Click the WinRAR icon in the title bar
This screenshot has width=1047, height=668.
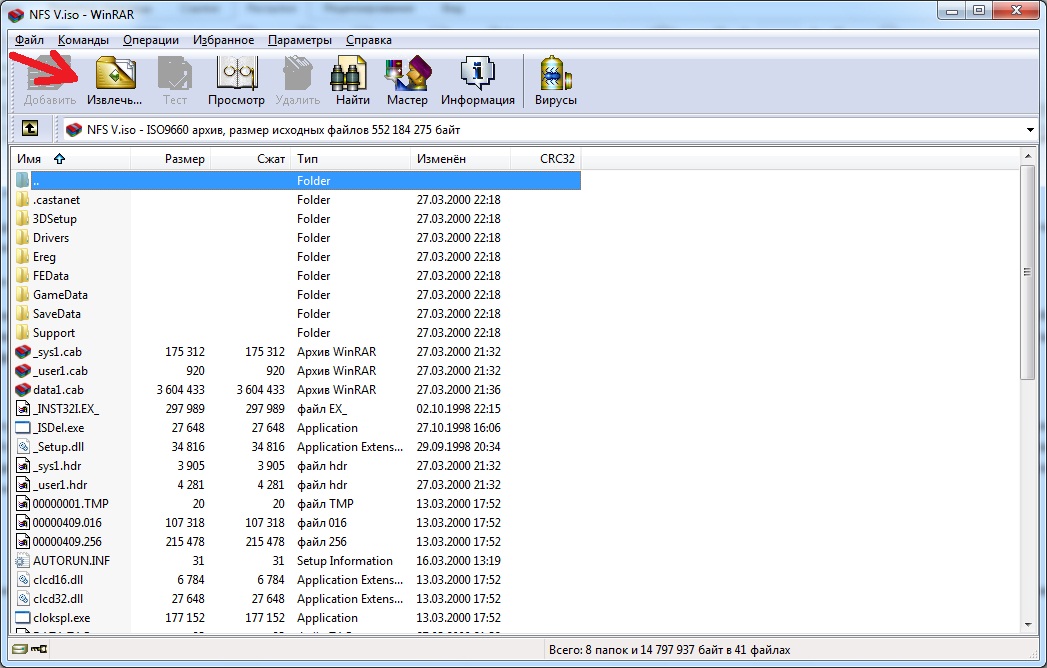[16, 14]
